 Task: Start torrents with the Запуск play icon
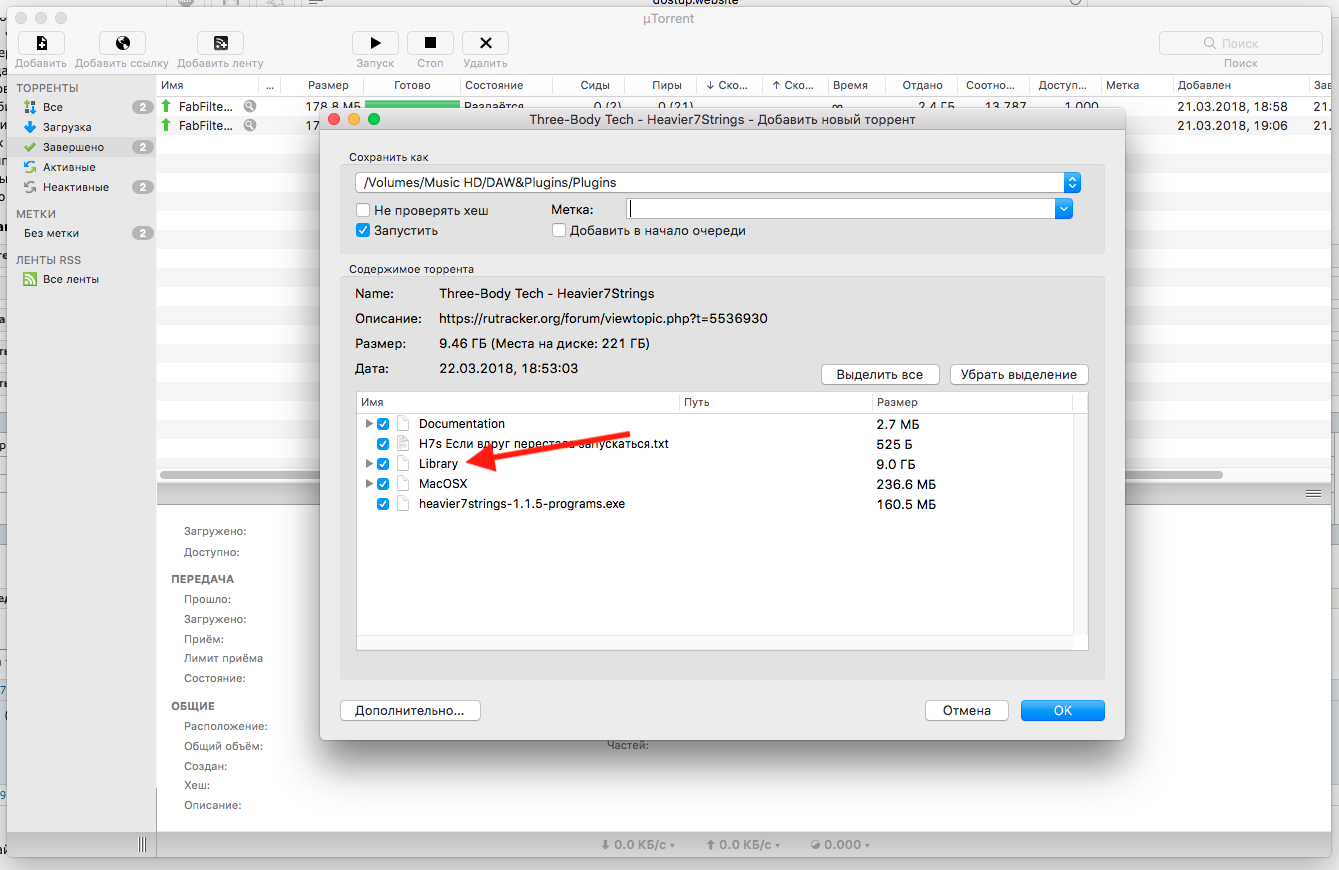pos(375,43)
